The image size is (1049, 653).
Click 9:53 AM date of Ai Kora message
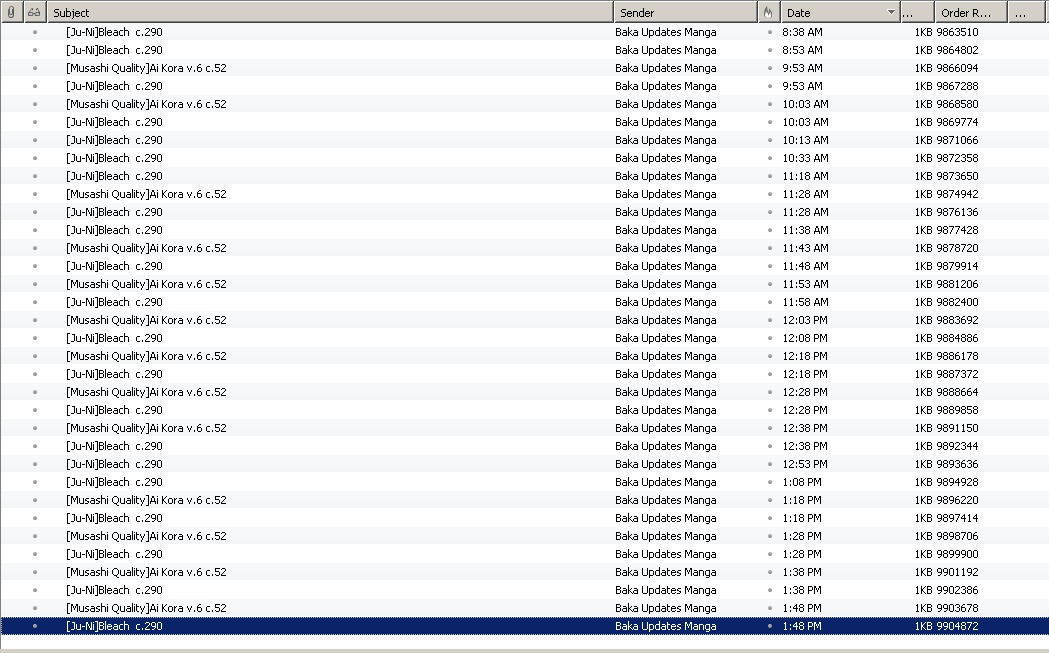(x=802, y=68)
